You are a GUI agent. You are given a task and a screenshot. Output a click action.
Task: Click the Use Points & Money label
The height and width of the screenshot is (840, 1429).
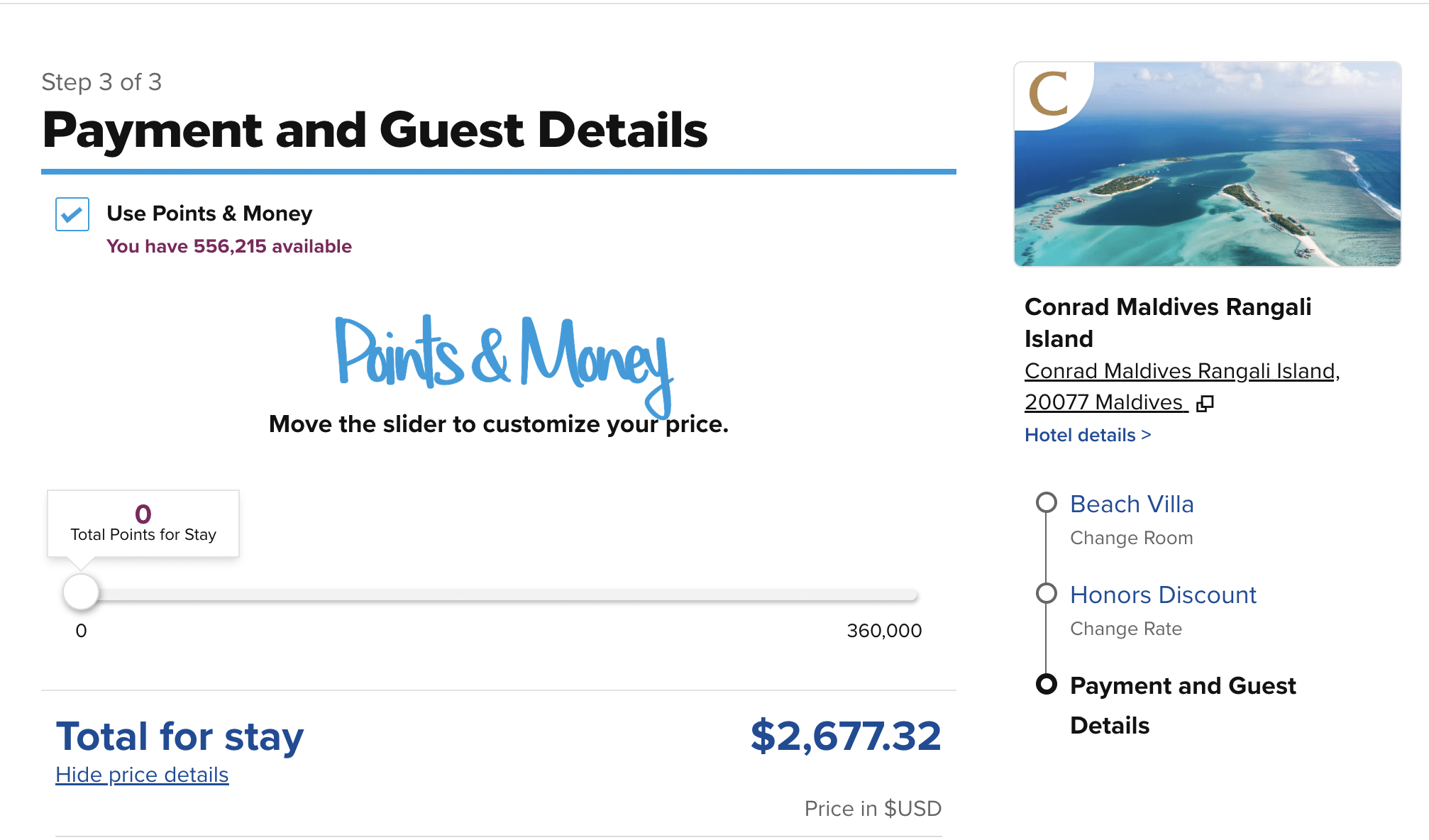pyautogui.click(x=209, y=214)
